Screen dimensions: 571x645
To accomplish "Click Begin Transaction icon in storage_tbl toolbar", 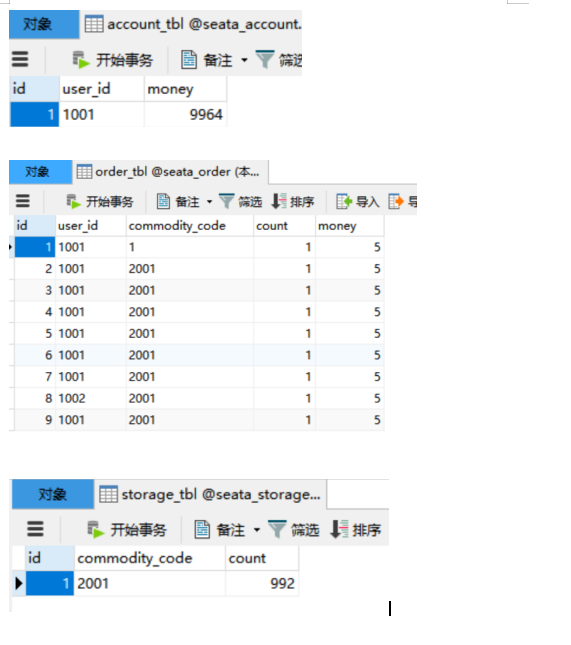I will coord(96,529).
